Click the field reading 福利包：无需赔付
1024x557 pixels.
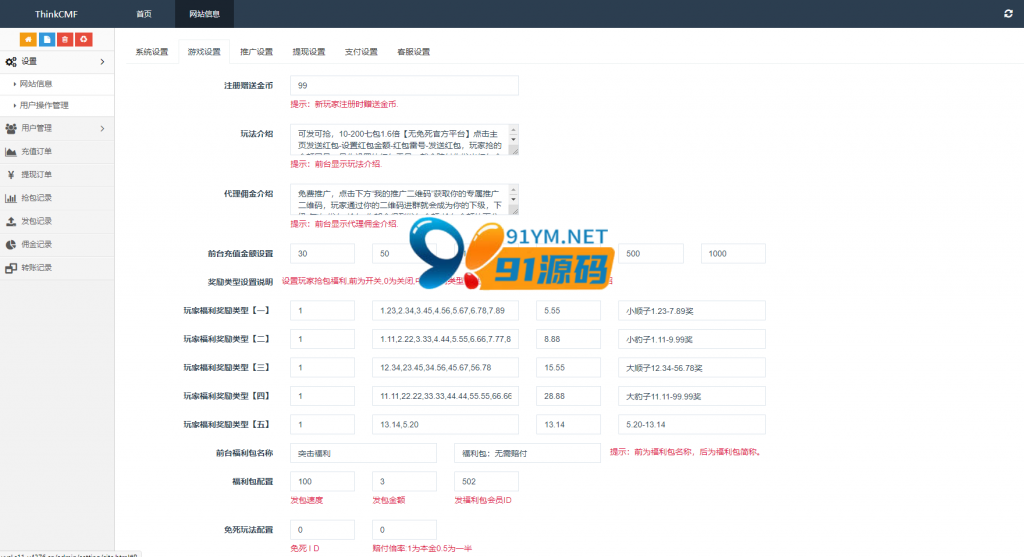click(x=527, y=453)
